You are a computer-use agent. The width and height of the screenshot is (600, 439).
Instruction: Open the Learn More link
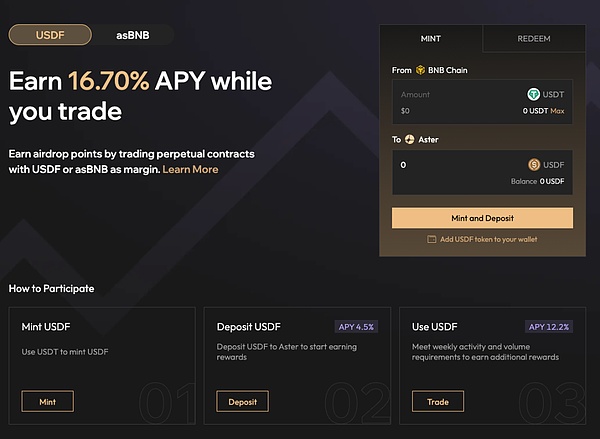[190, 169]
